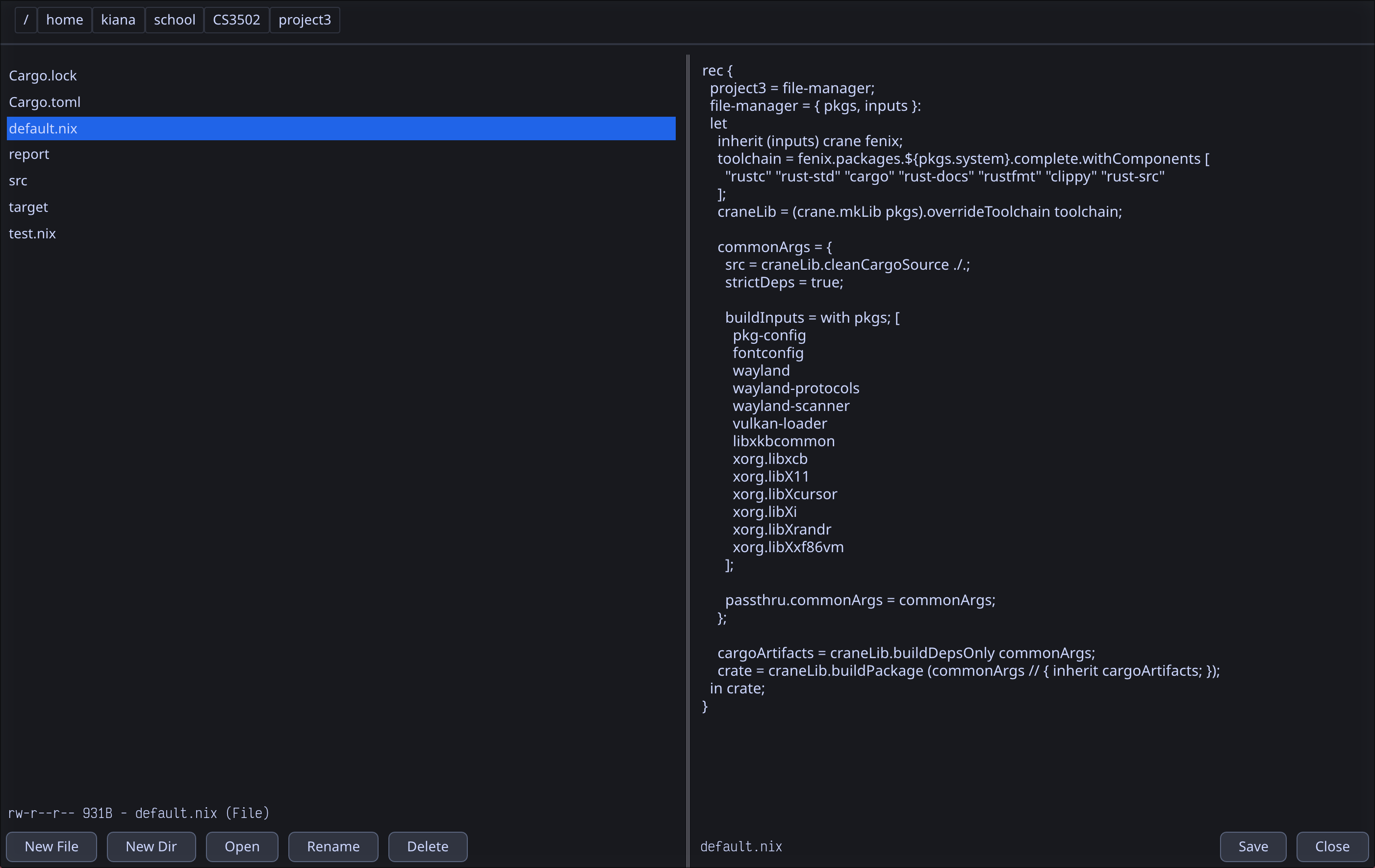Rename the selected file
Image resolution: width=1375 pixels, height=868 pixels.
point(333,846)
